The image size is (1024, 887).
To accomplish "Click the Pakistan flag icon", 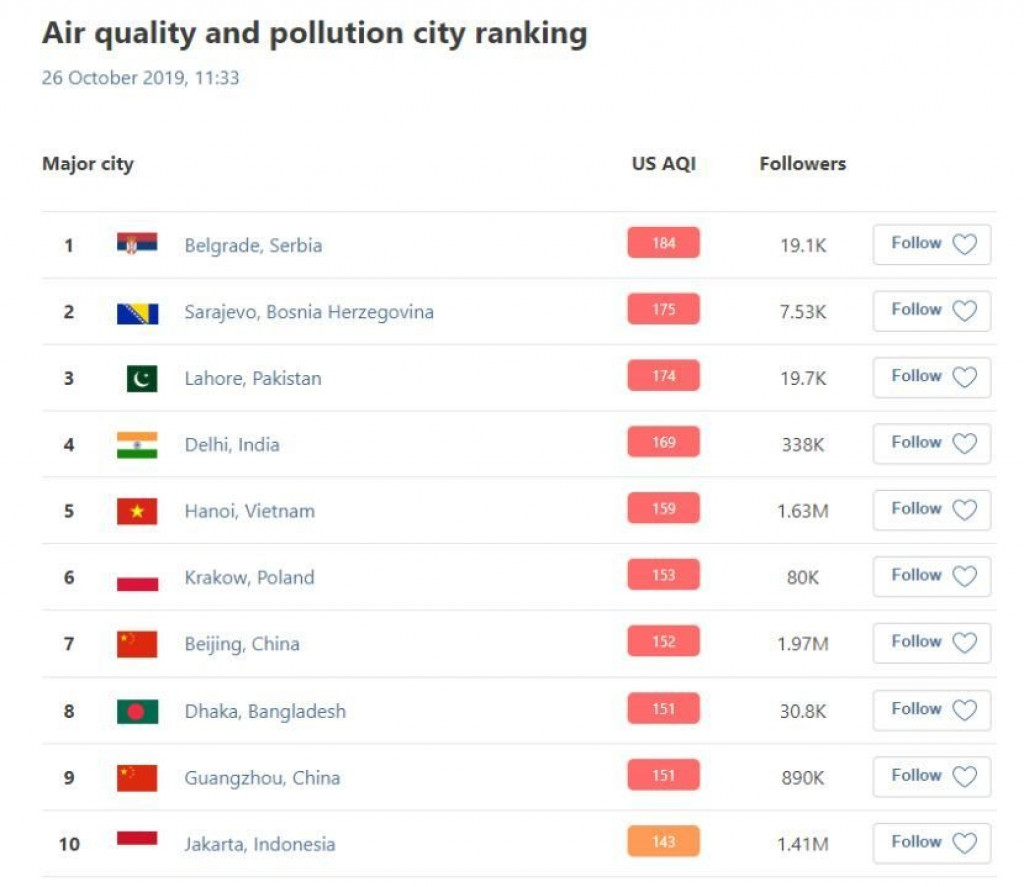I will click(141, 378).
